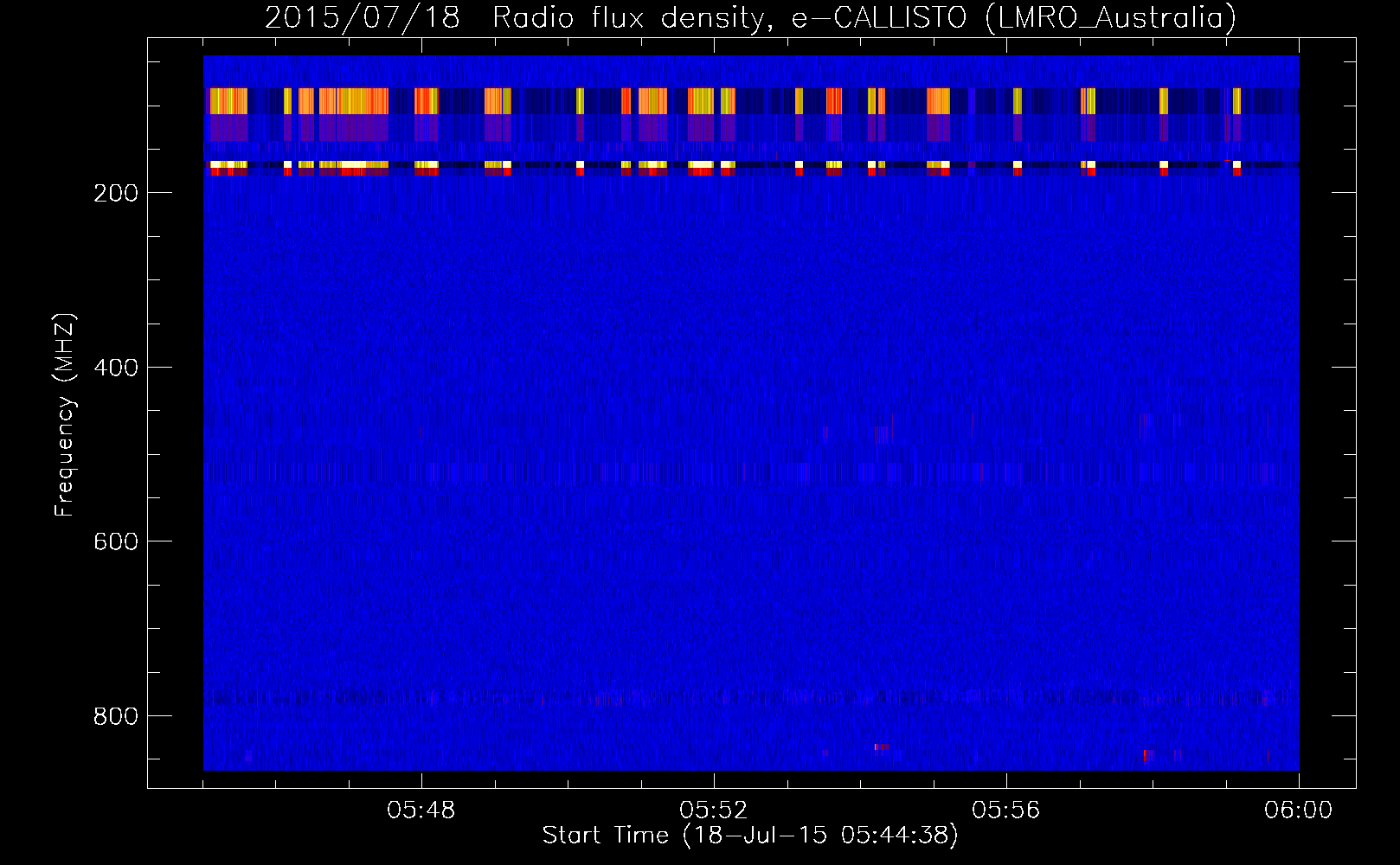Click the 05:56 time tick label
The image size is (1400, 865).
(1006, 811)
